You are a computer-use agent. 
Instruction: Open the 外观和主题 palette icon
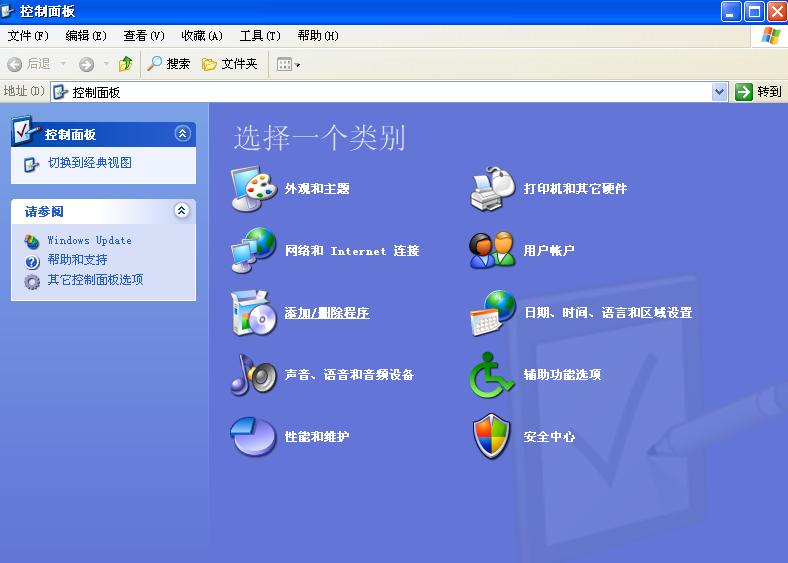click(254, 189)
